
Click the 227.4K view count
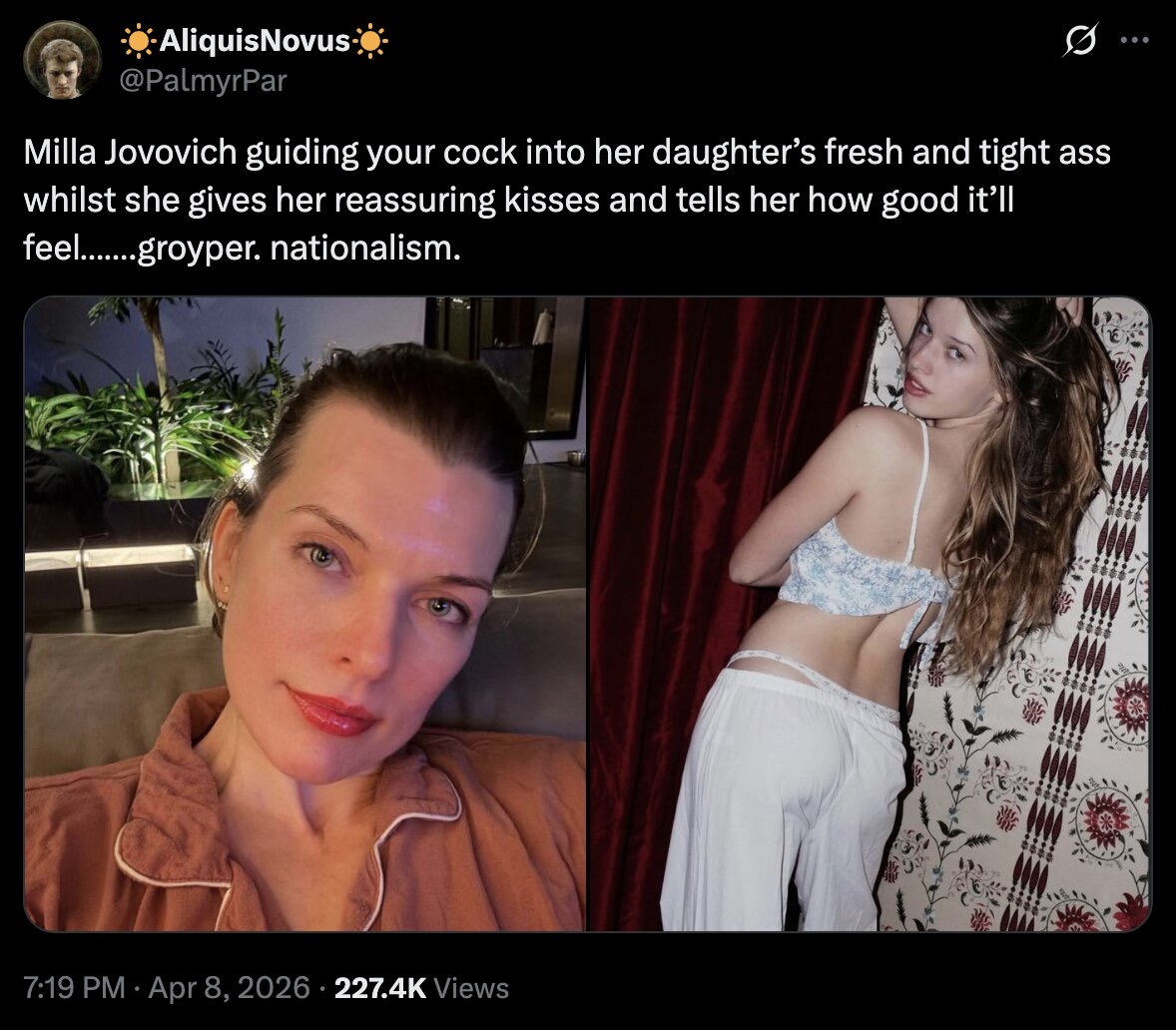coord(380,987)
